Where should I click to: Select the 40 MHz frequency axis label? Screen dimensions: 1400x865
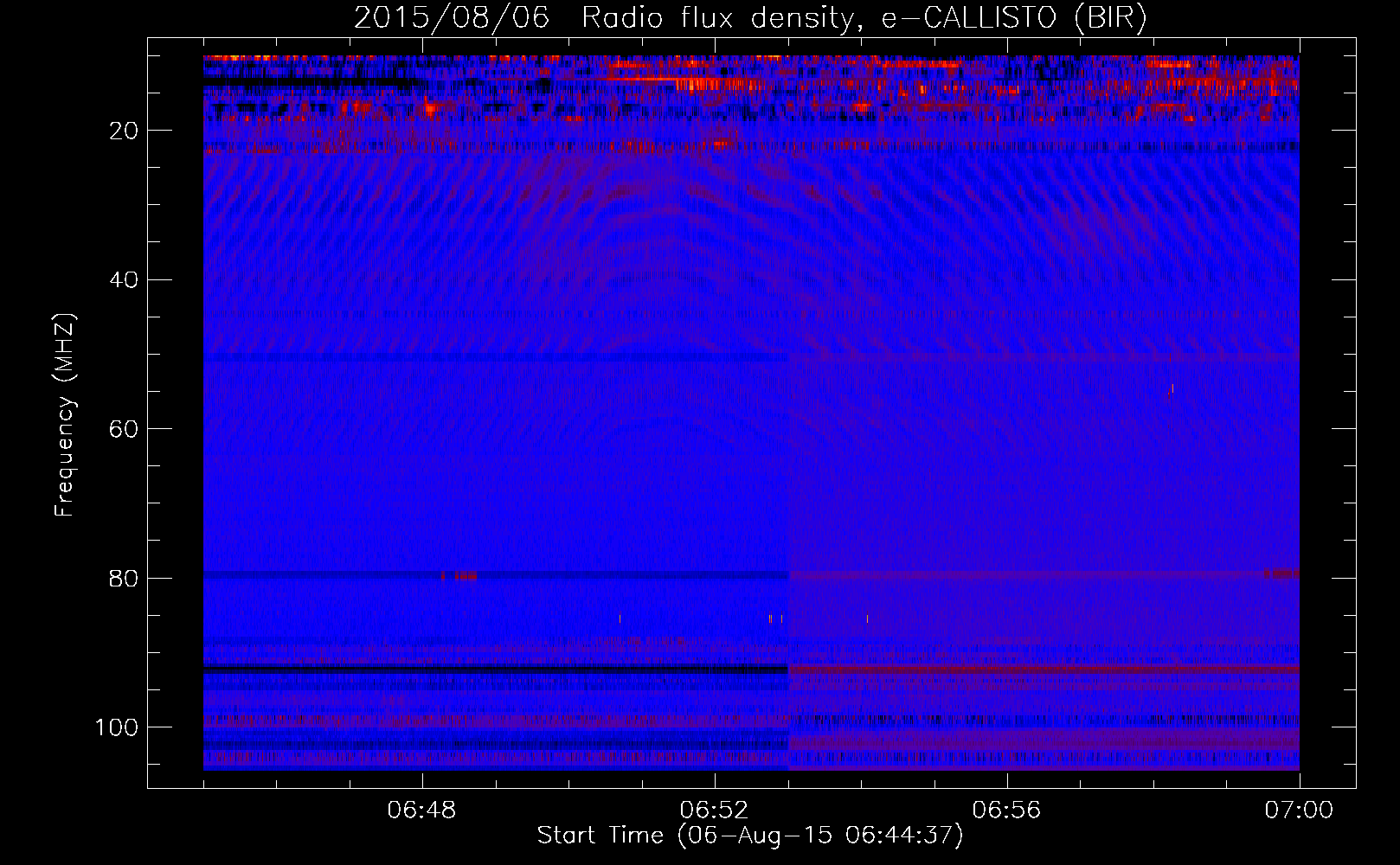pos(125,280)
